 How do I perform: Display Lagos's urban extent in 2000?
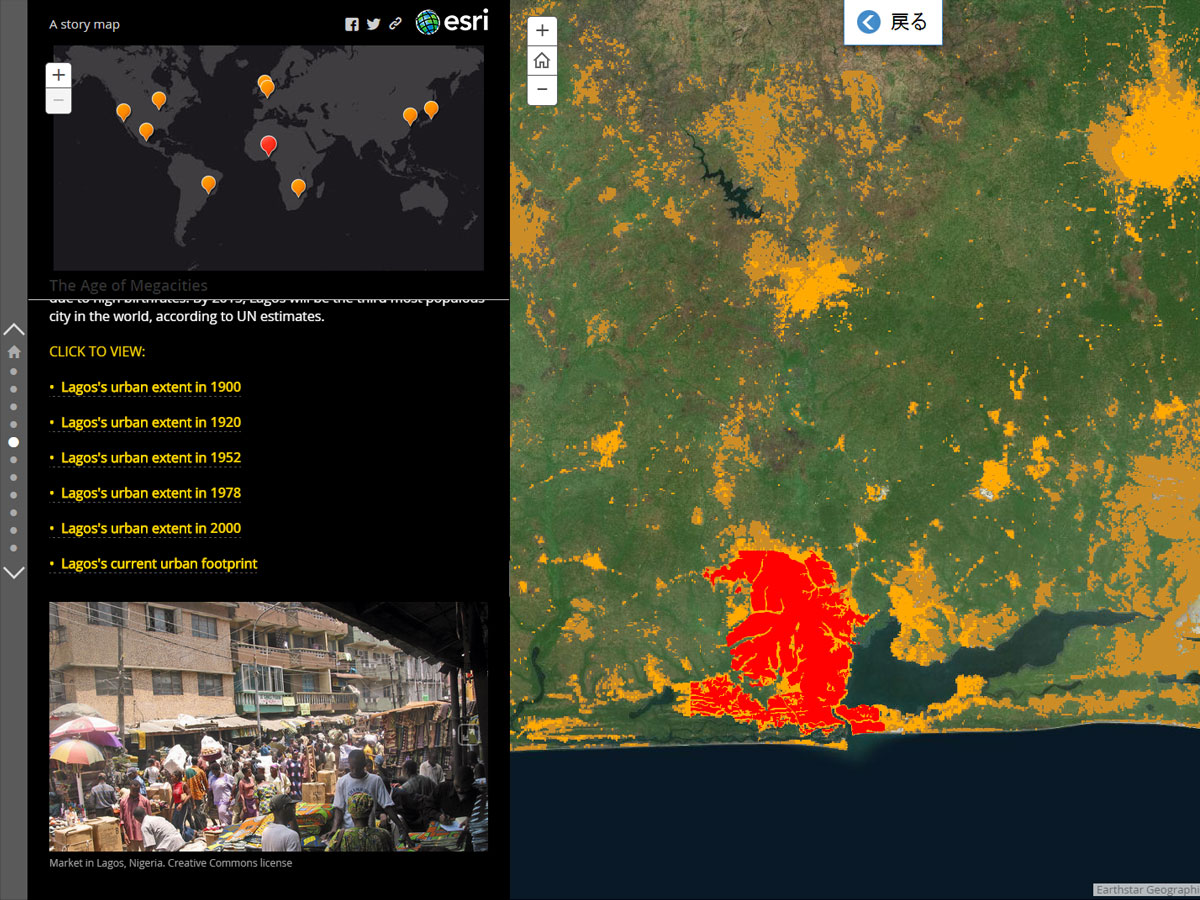pyautogui.click(x=150, y=528)
